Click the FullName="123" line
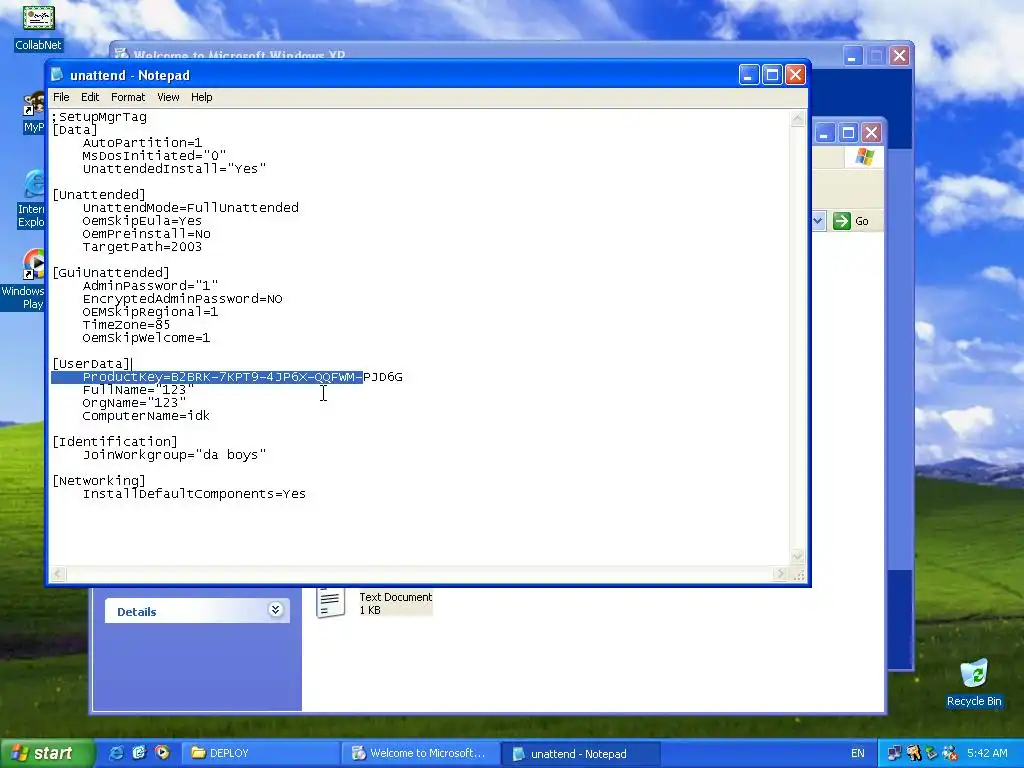 [138, 390]
